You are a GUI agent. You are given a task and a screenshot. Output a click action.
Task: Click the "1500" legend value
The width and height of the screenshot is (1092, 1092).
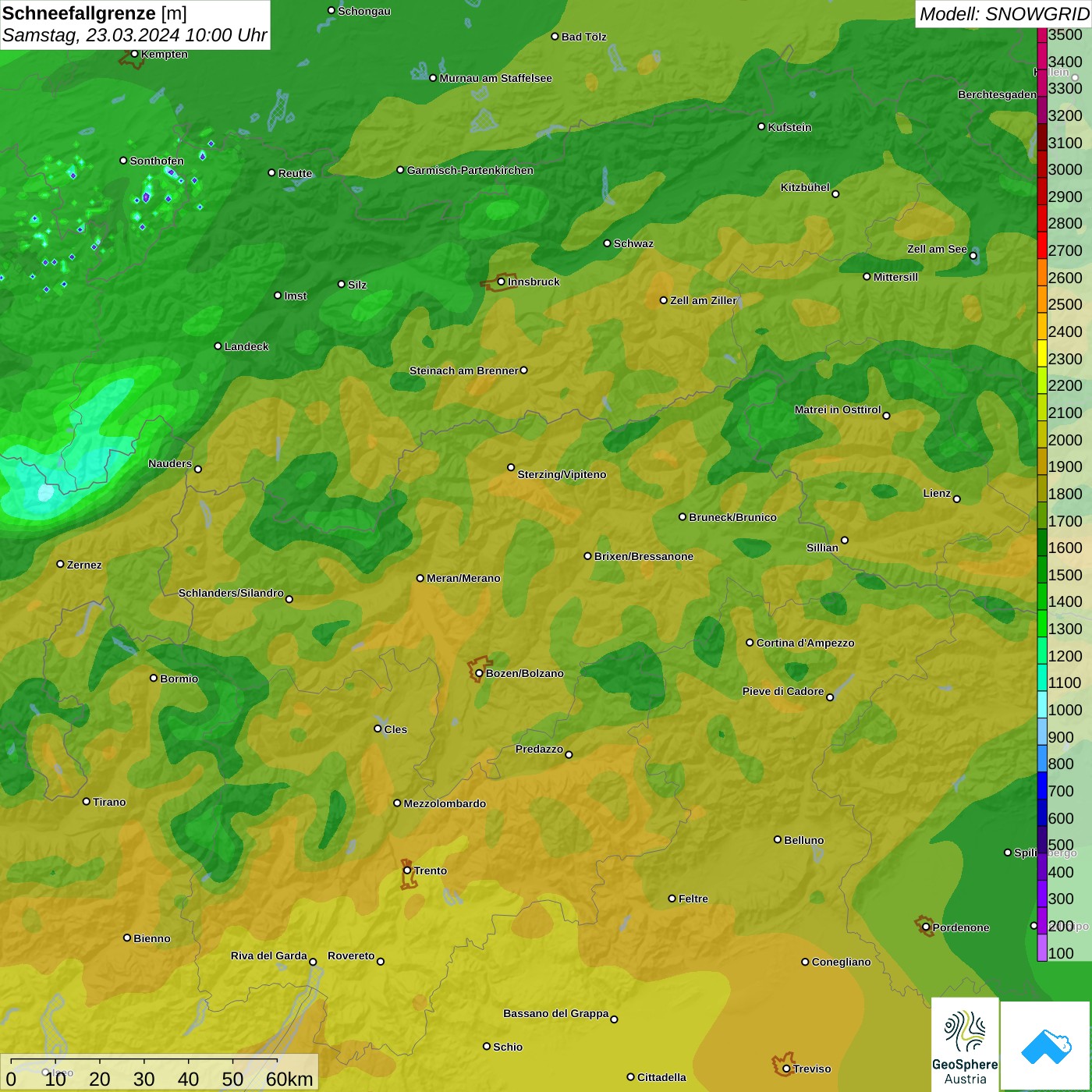[x=1065, y=575]
